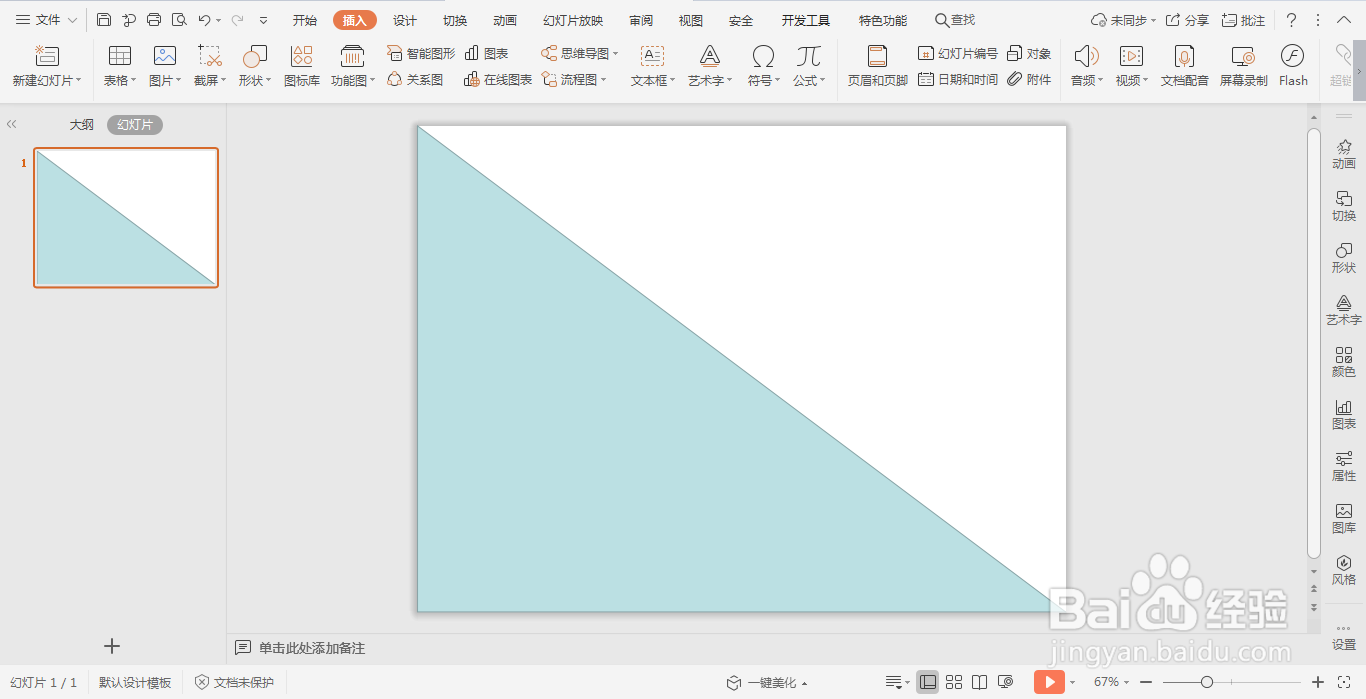
Task: Insert 艺术字 word art from ribbon
Action: click(x=710, y=66)
